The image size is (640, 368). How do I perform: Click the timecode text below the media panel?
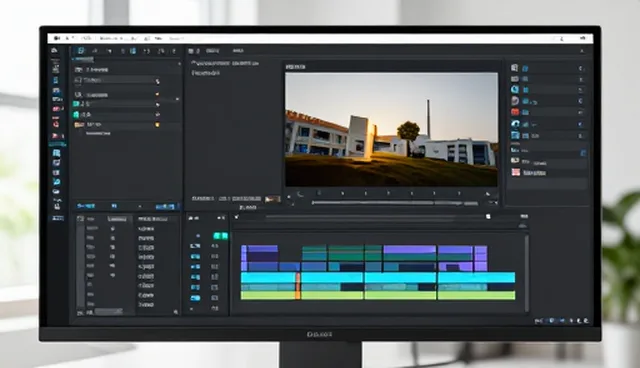point(227,198)
